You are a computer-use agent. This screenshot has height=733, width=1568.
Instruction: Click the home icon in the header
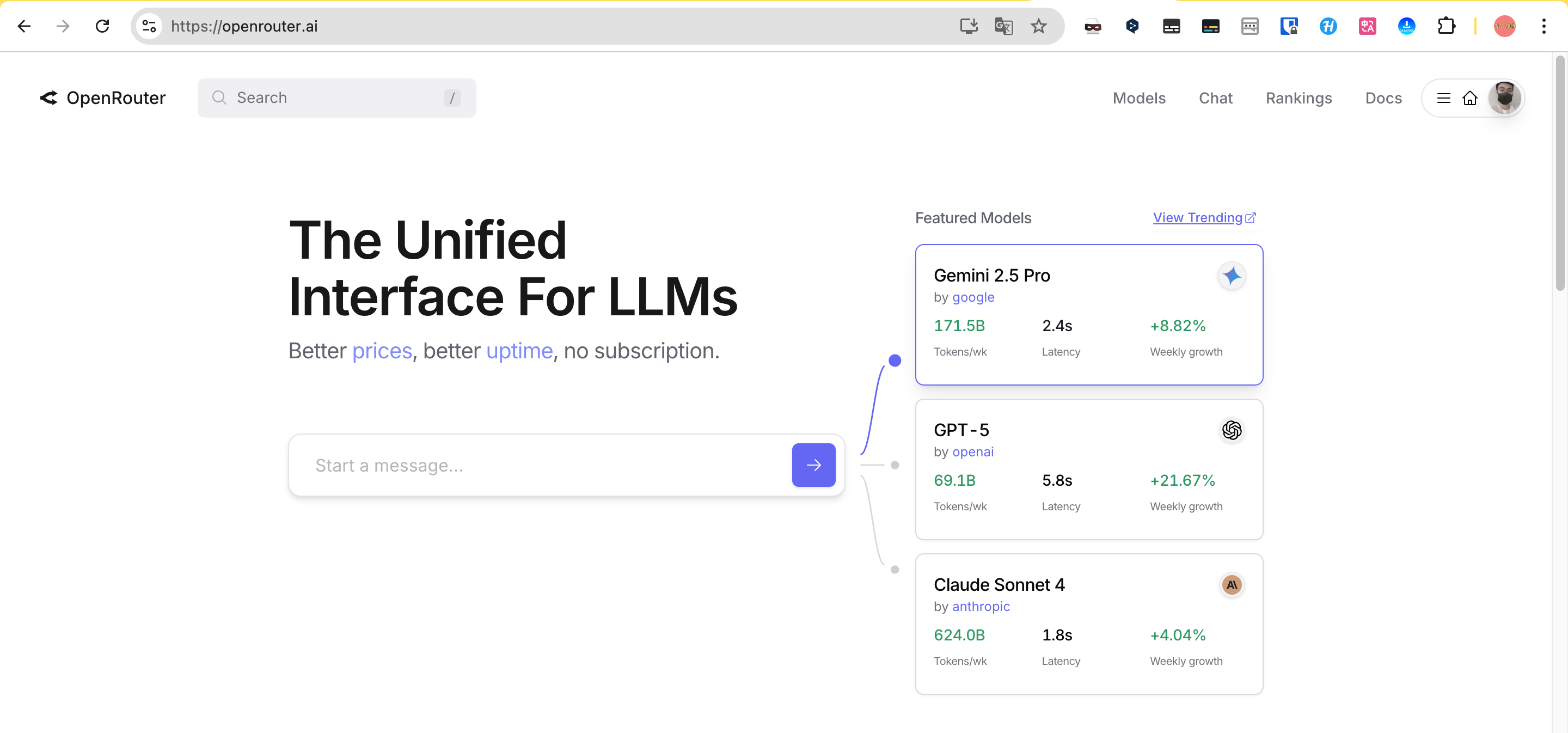coord(1469,98)
